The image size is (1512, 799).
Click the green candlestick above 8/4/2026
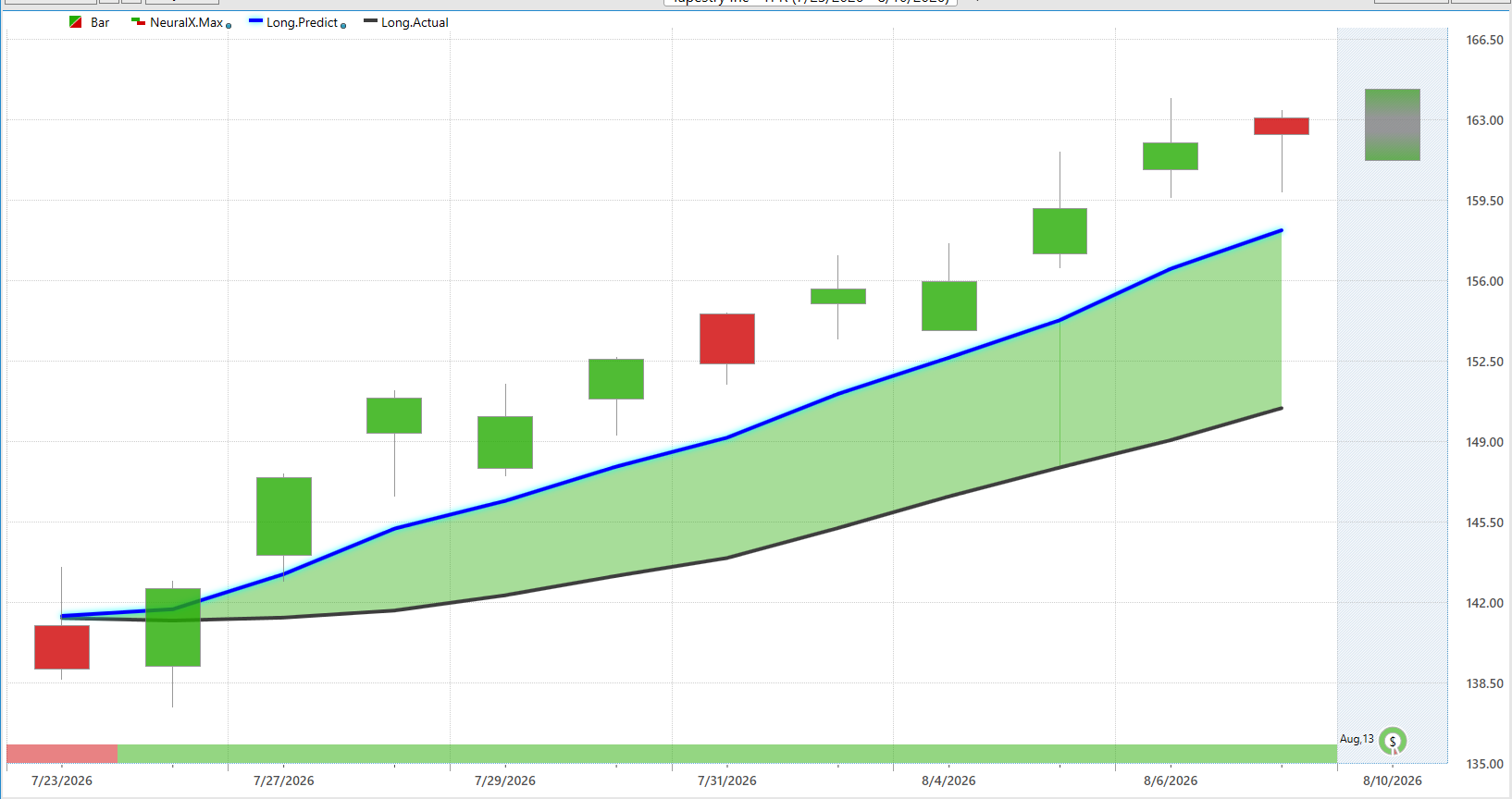[x=949, y=306]
